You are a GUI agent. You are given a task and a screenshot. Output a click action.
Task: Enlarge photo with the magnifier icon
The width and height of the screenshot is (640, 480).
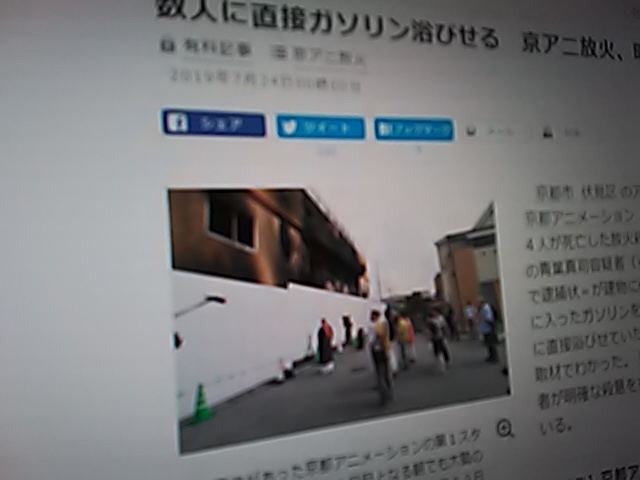[x=505, y=428]
